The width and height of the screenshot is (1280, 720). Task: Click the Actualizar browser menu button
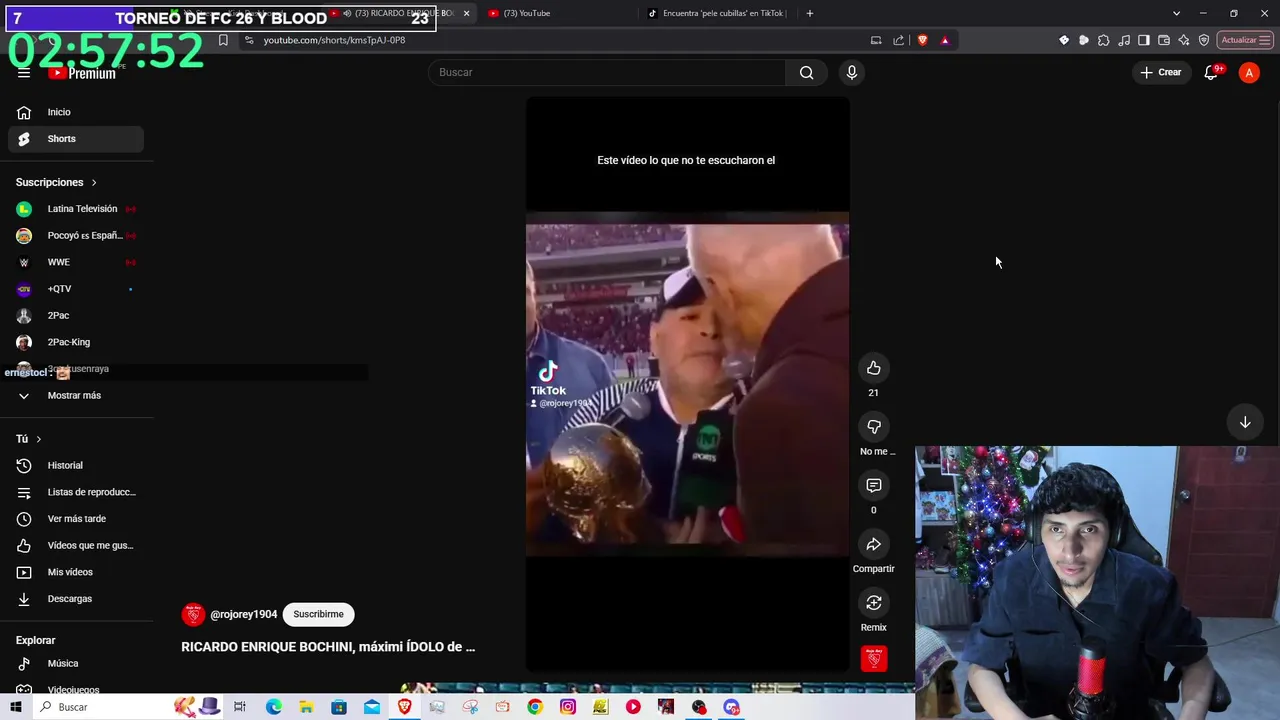coord(1245,40)
